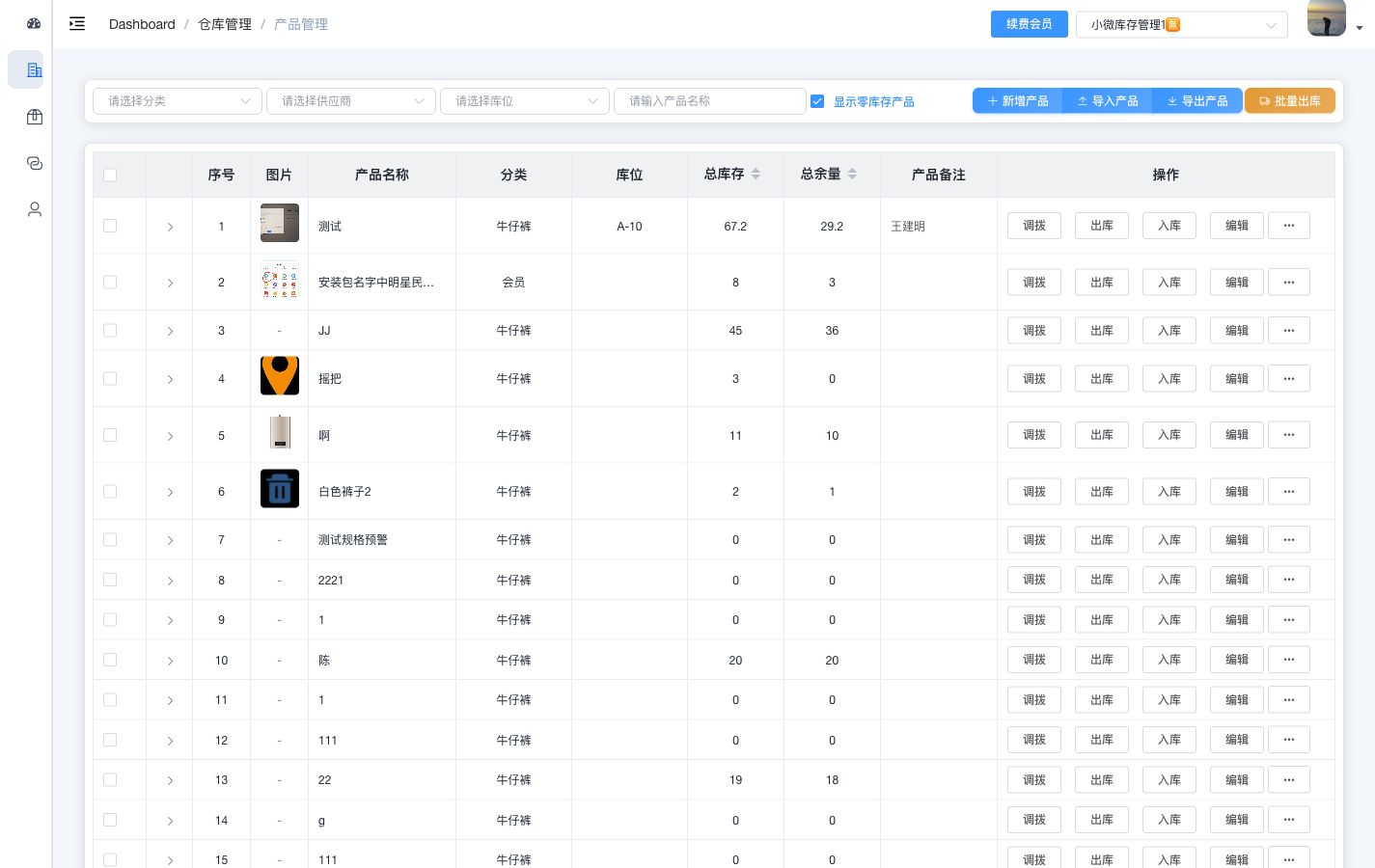Check the row checkbox for 测试
The height and width of the screenshot is (868, 1375).
click(x=110, y=226)
